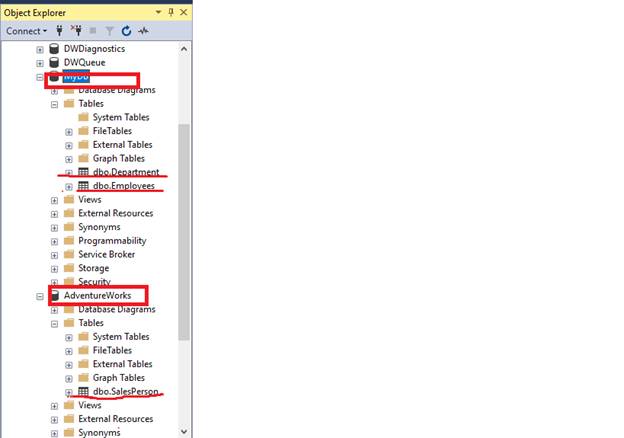Click the vertical scrollbar thumb
The image size is (624, 438).
tap(184, 232)
